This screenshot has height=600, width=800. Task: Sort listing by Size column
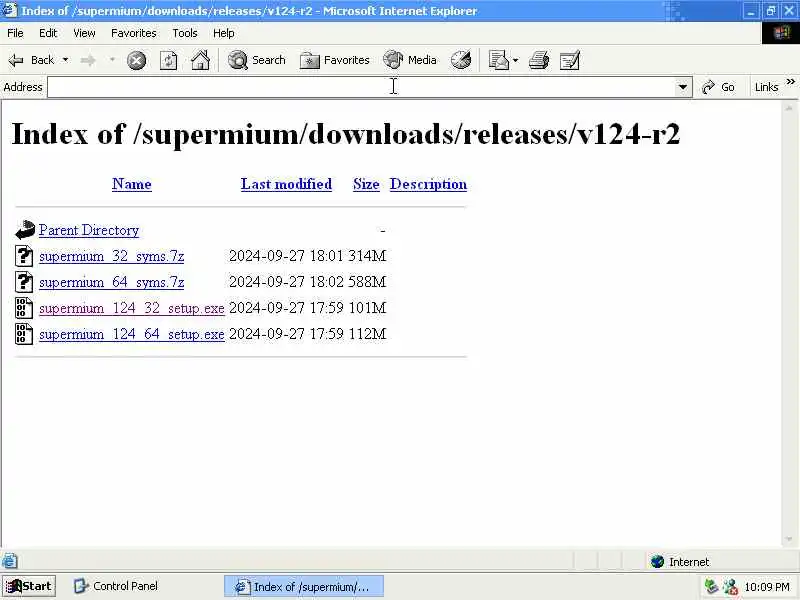click(366, 184)
